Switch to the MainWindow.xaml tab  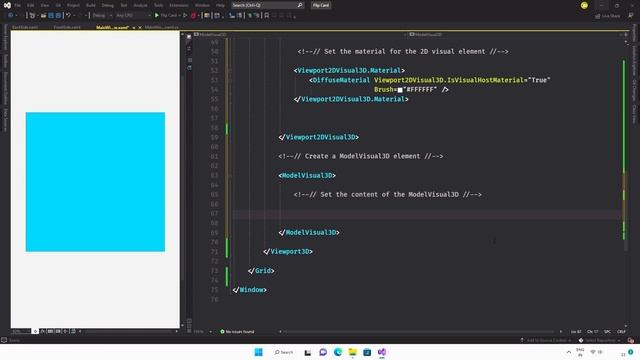112,27
